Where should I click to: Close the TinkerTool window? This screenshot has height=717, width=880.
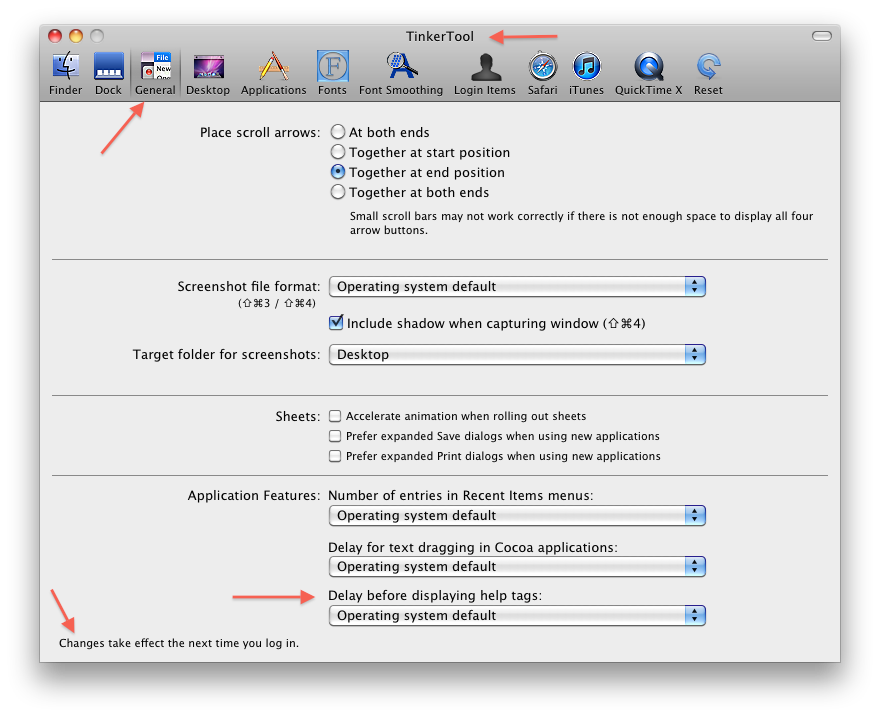click(x=55, y=36)
